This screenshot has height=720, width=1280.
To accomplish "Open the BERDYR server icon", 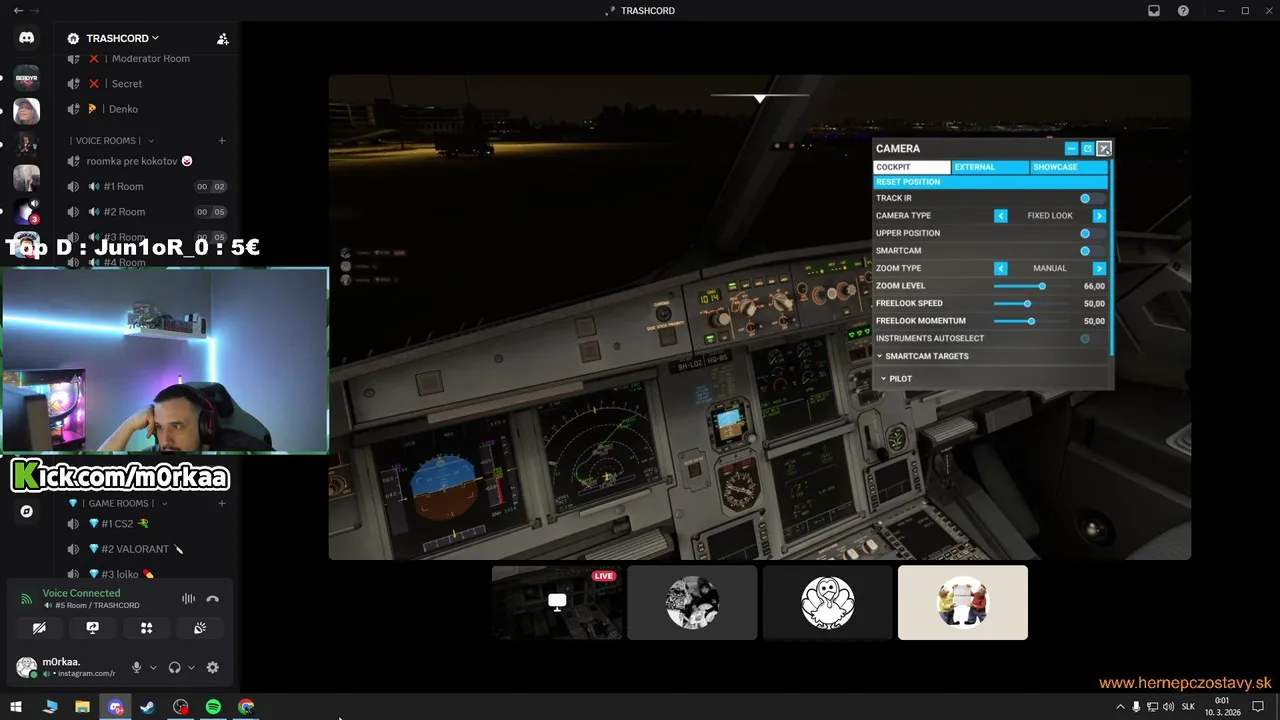I will (26, 77).
